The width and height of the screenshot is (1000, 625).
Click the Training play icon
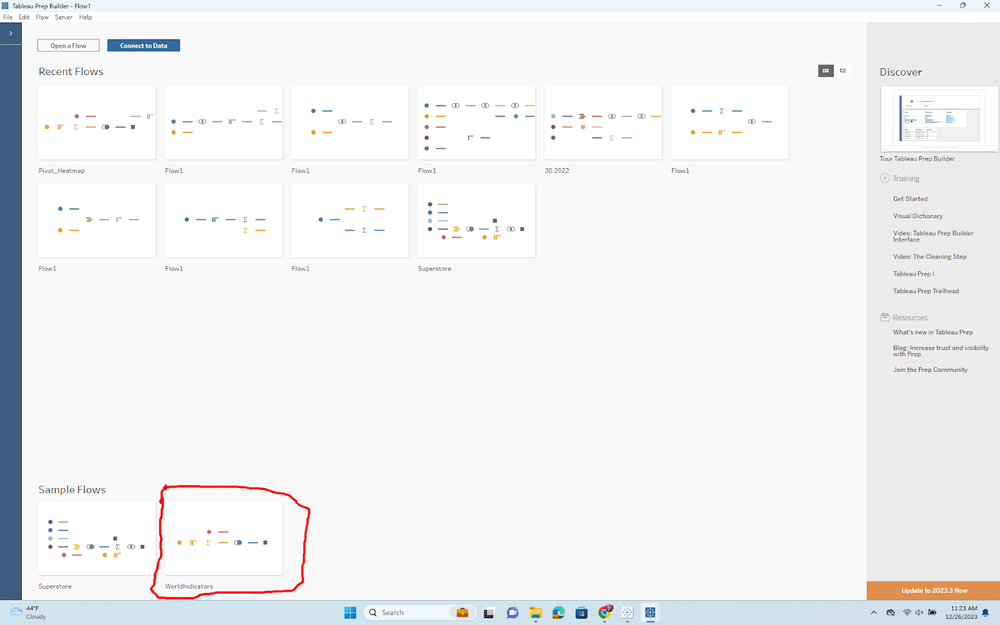(885, 179)
